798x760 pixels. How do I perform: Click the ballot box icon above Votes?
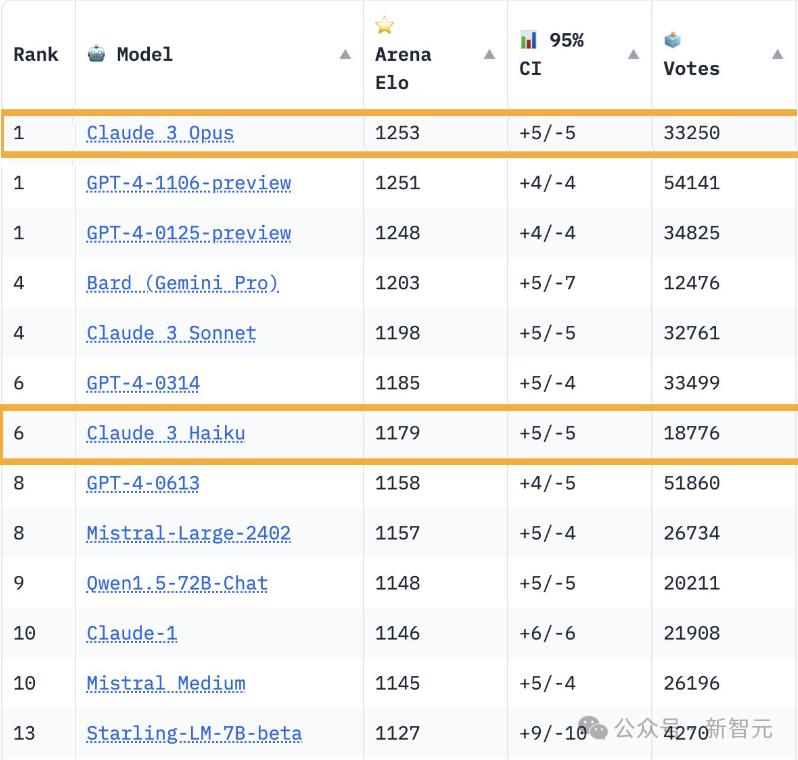click(x=673, y=40)
